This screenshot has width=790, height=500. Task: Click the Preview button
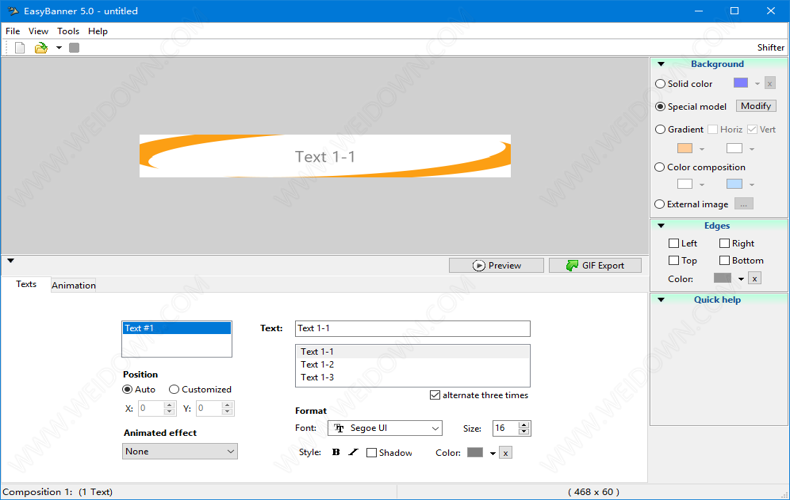point(496,266)
